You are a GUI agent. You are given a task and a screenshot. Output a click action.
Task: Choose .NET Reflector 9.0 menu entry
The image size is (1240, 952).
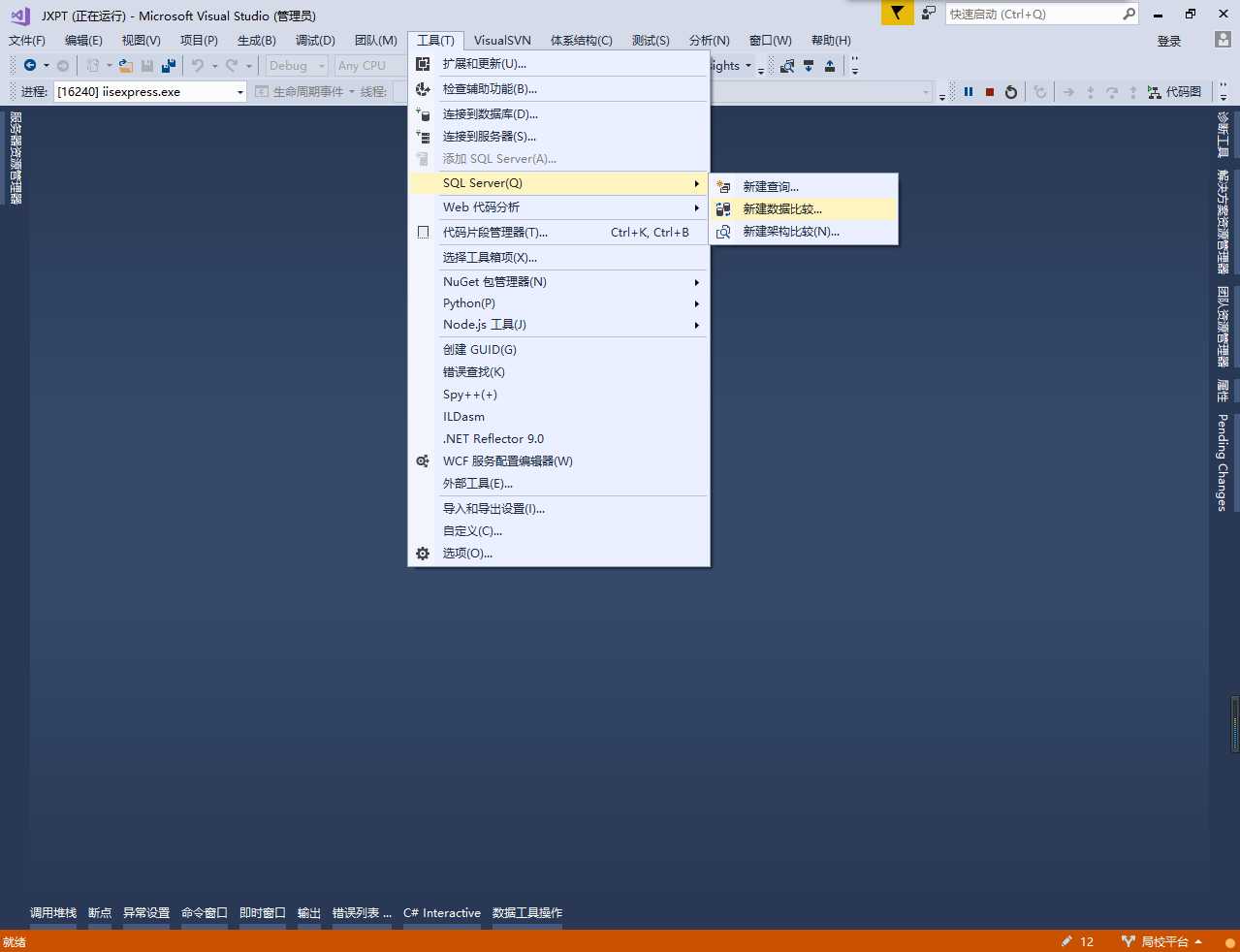click(x=558, y=439)
